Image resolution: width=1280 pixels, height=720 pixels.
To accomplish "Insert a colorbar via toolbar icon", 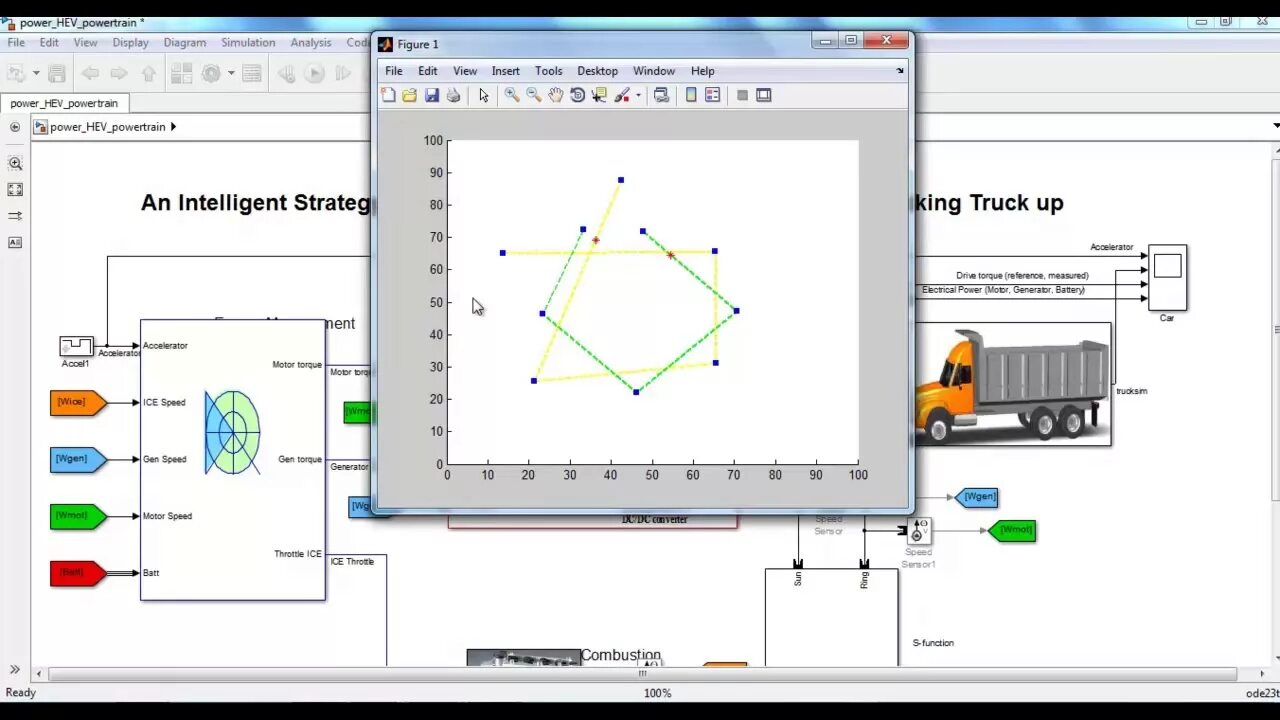I will 691,95.
